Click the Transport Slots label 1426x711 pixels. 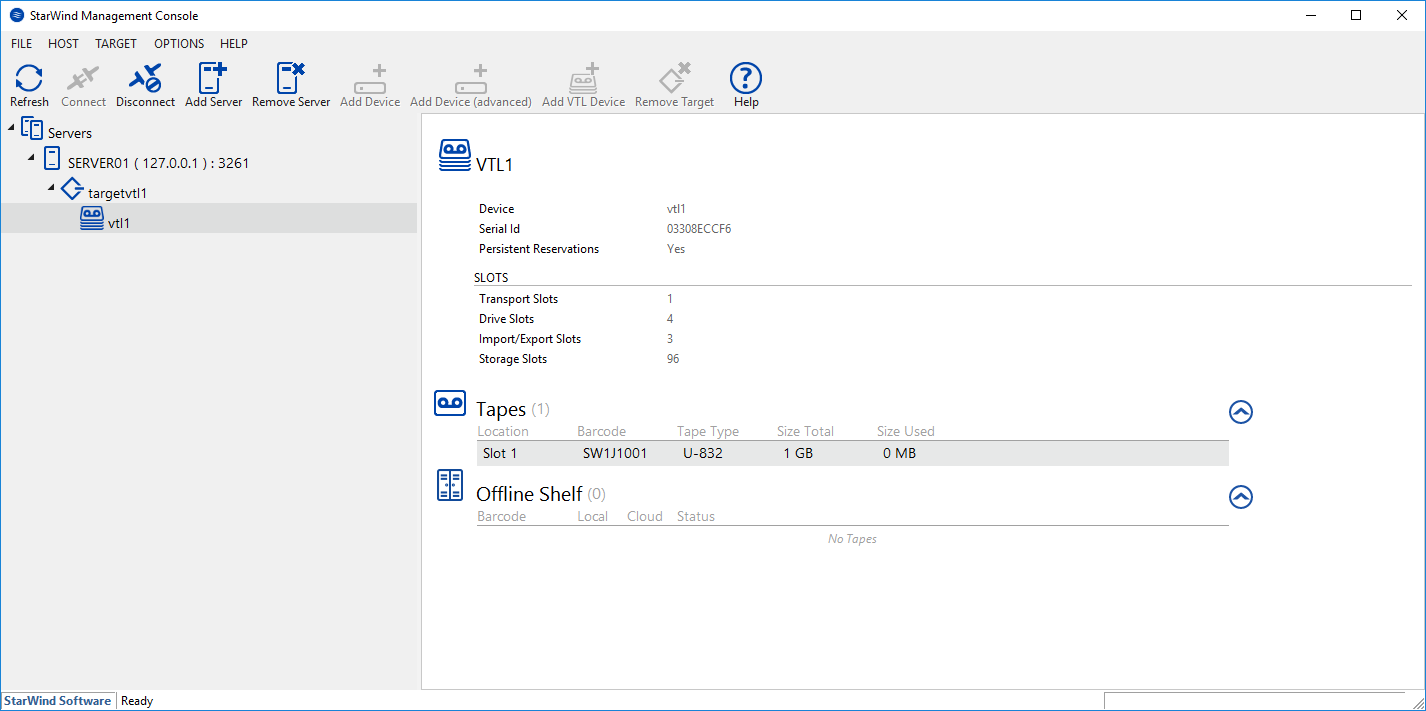[x=519, y=299]
